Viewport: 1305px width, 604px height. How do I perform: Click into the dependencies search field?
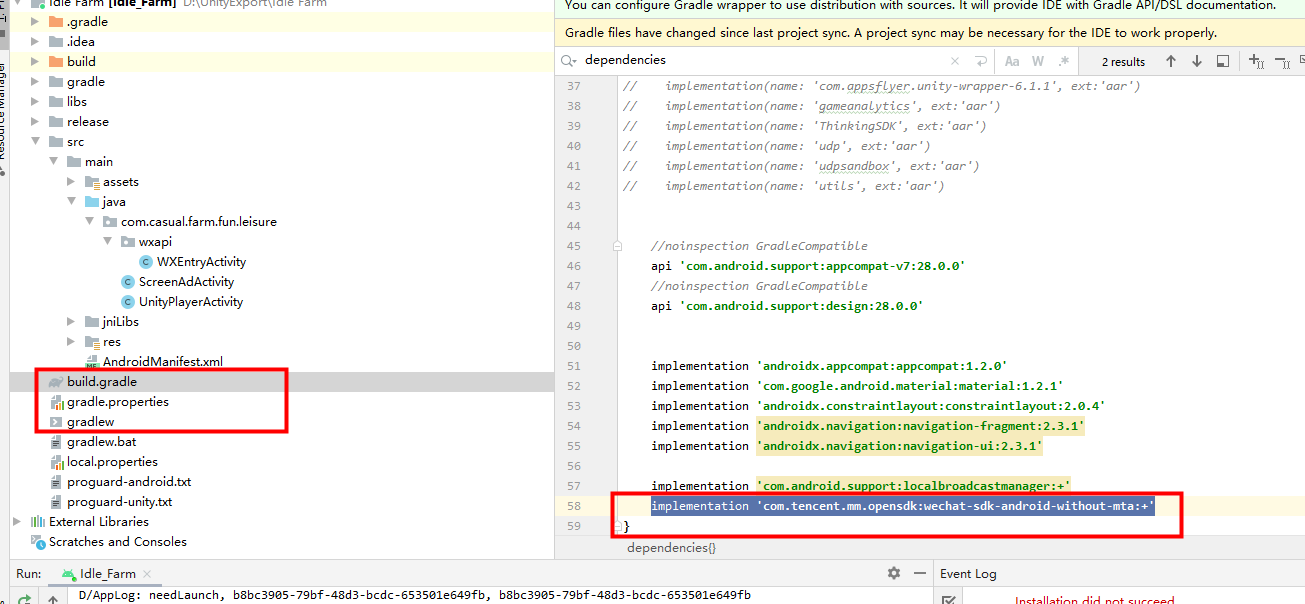(760, 61)
